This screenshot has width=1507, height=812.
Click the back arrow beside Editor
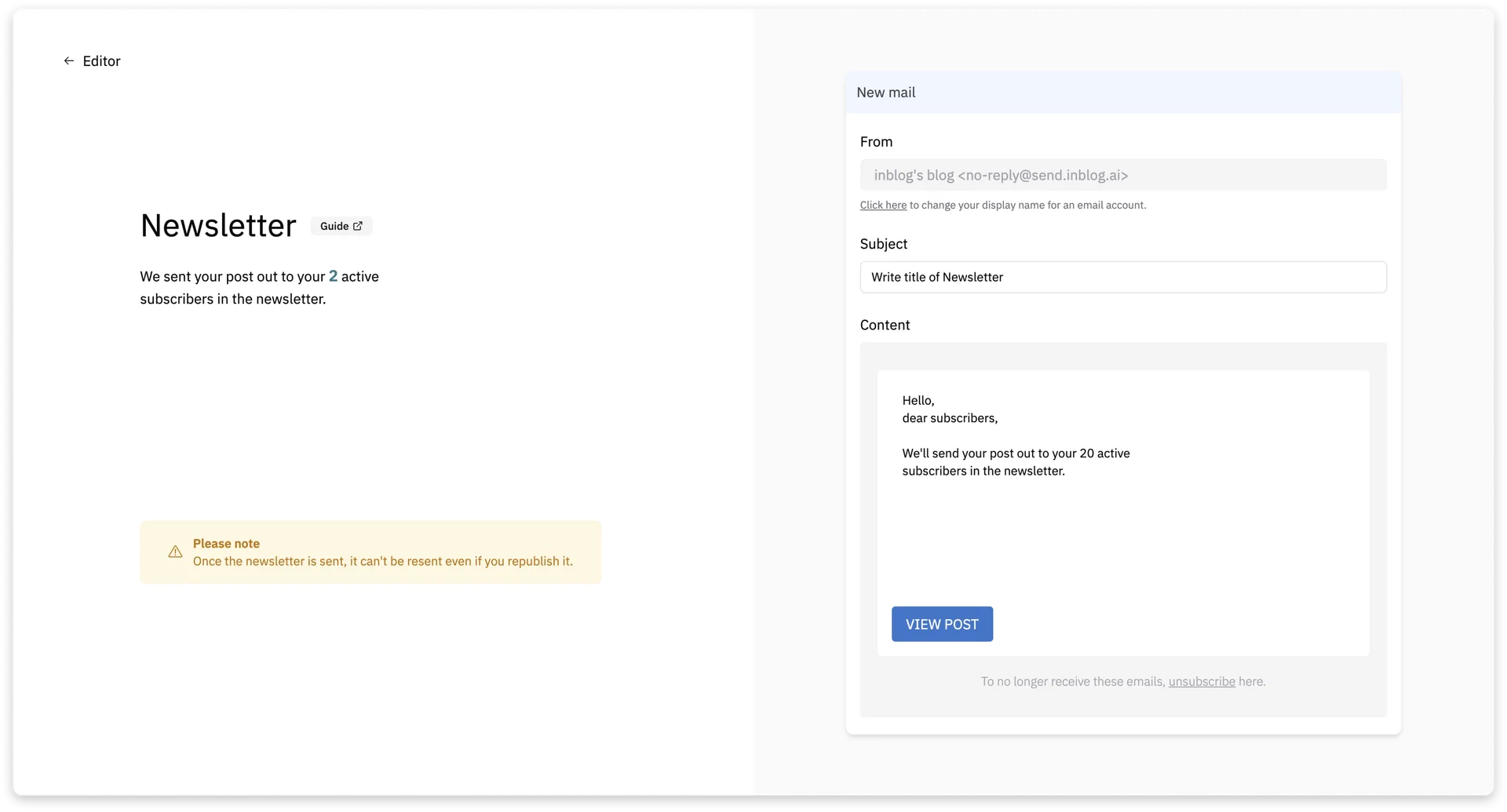click(69, 60)
